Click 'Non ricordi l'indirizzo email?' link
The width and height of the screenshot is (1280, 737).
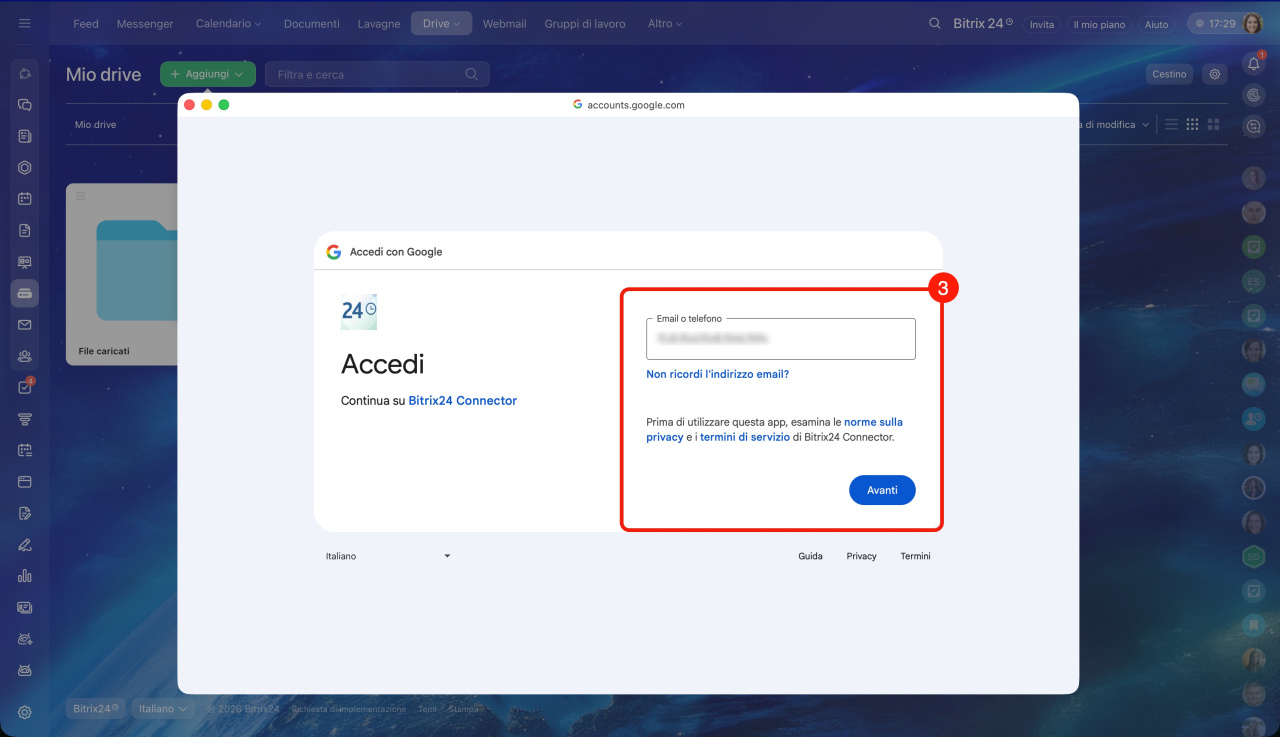[717, 374]
